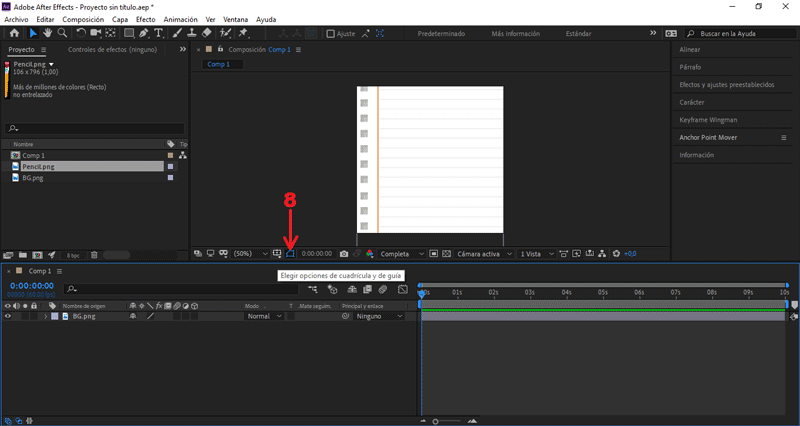Toggle the transparency grid button
This screenshot has height=426, width=800.
(446, 254)
